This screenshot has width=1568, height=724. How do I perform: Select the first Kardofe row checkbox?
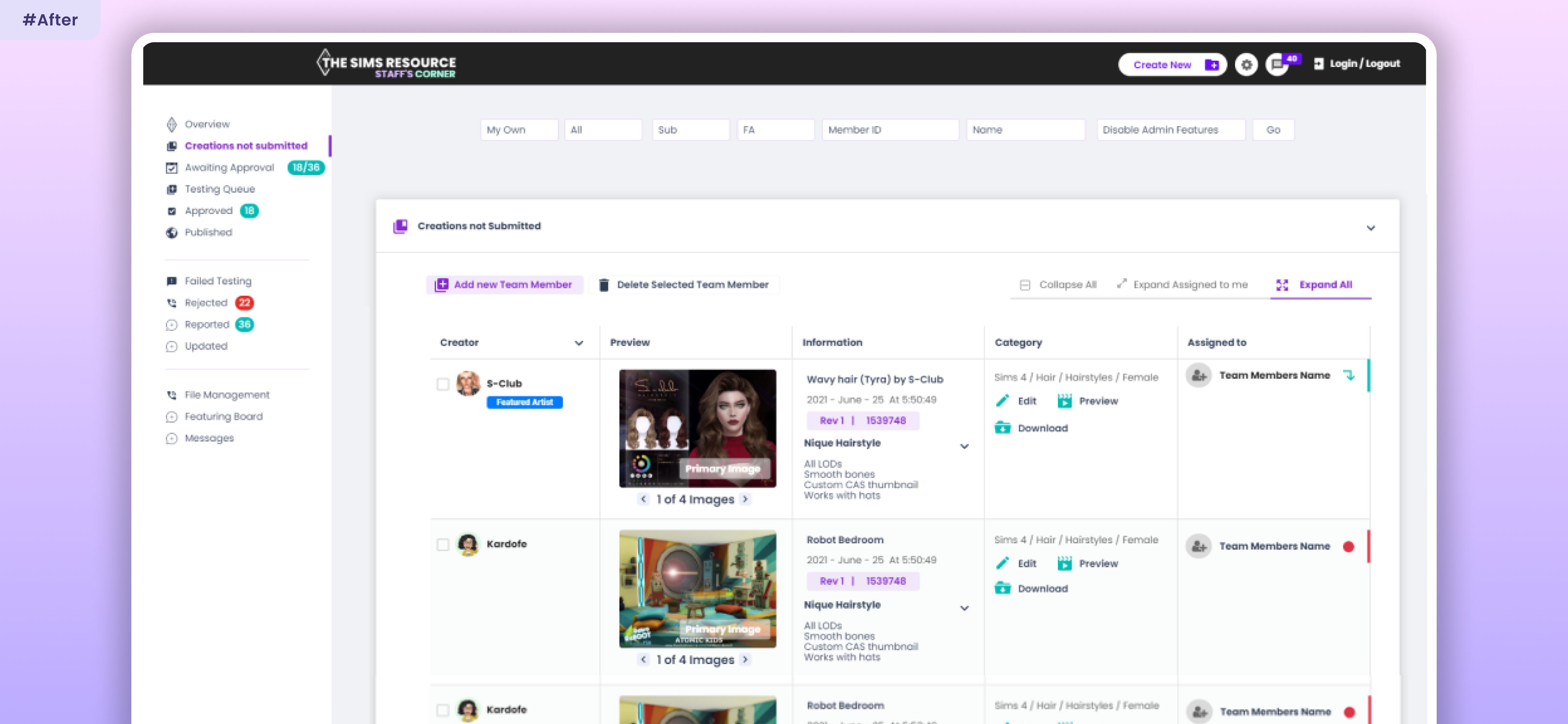coord(443,544)
